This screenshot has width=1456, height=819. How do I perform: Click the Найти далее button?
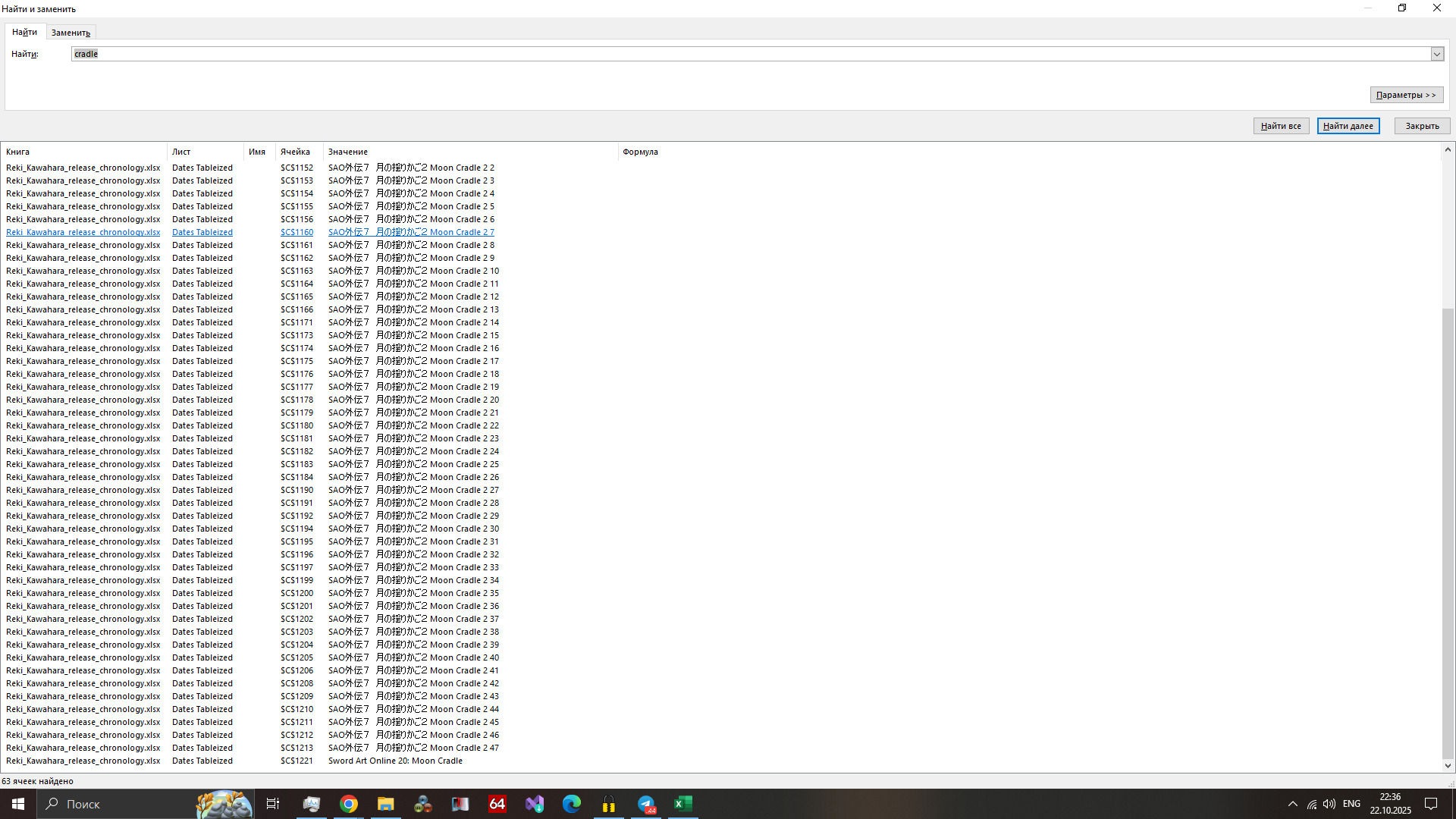point(1348,126)
